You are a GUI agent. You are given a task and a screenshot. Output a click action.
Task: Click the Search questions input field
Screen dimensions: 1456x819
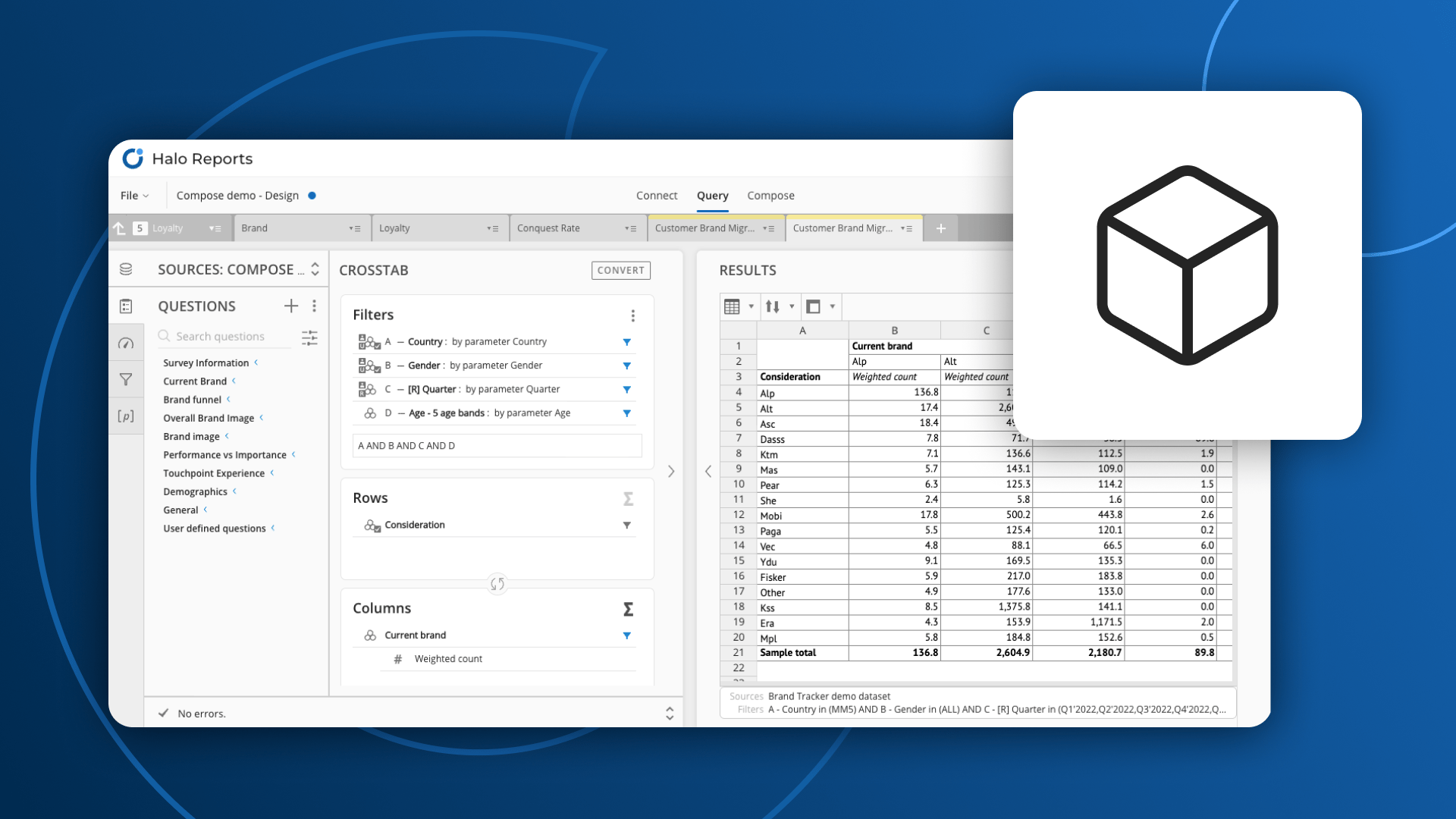coord(227,337)
